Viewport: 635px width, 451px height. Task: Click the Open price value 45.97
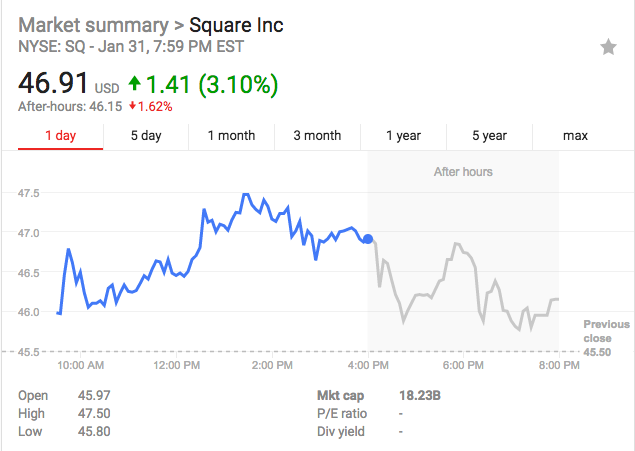[94, 395]
